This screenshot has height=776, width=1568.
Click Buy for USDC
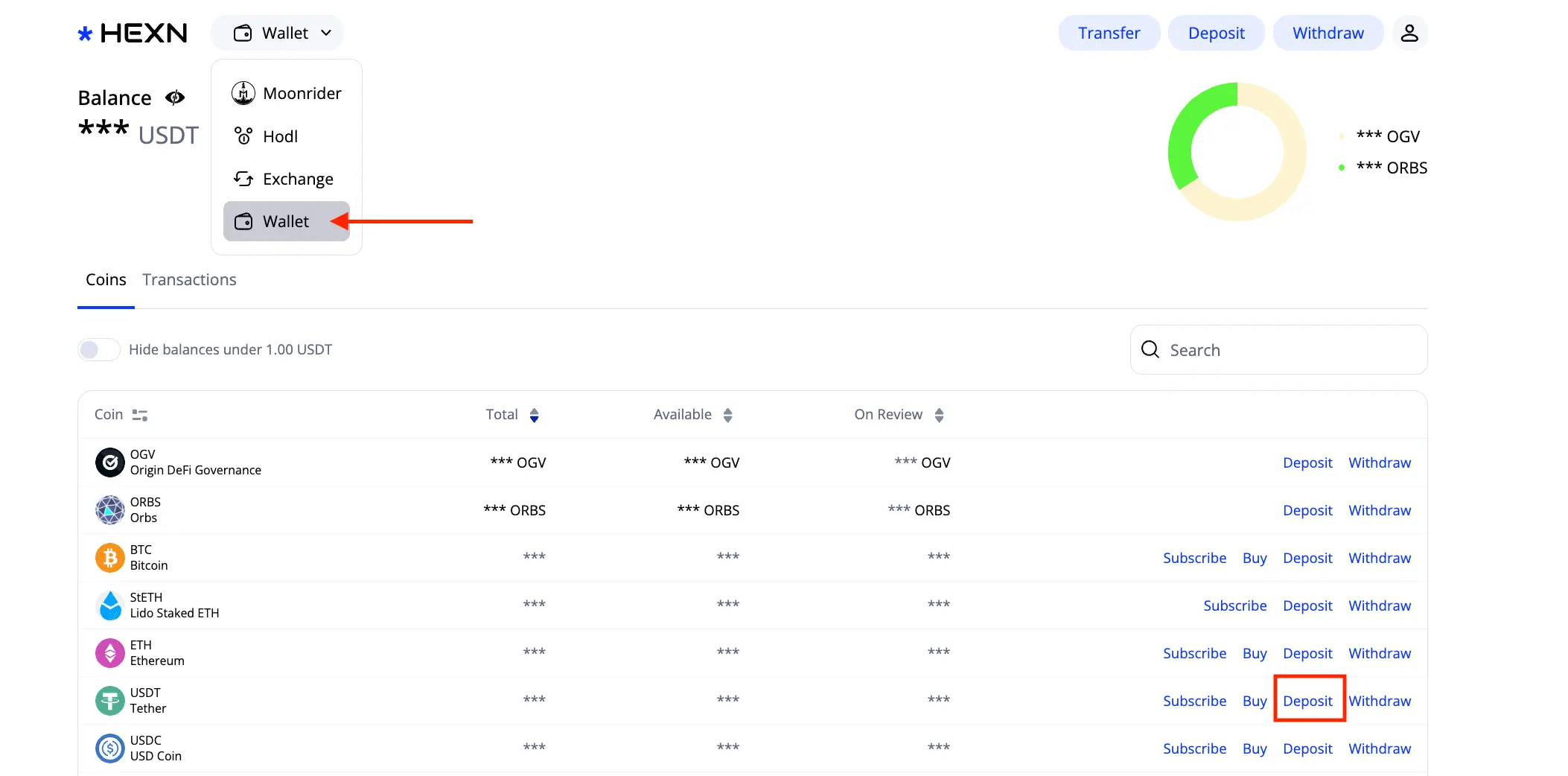[1255, 748]
